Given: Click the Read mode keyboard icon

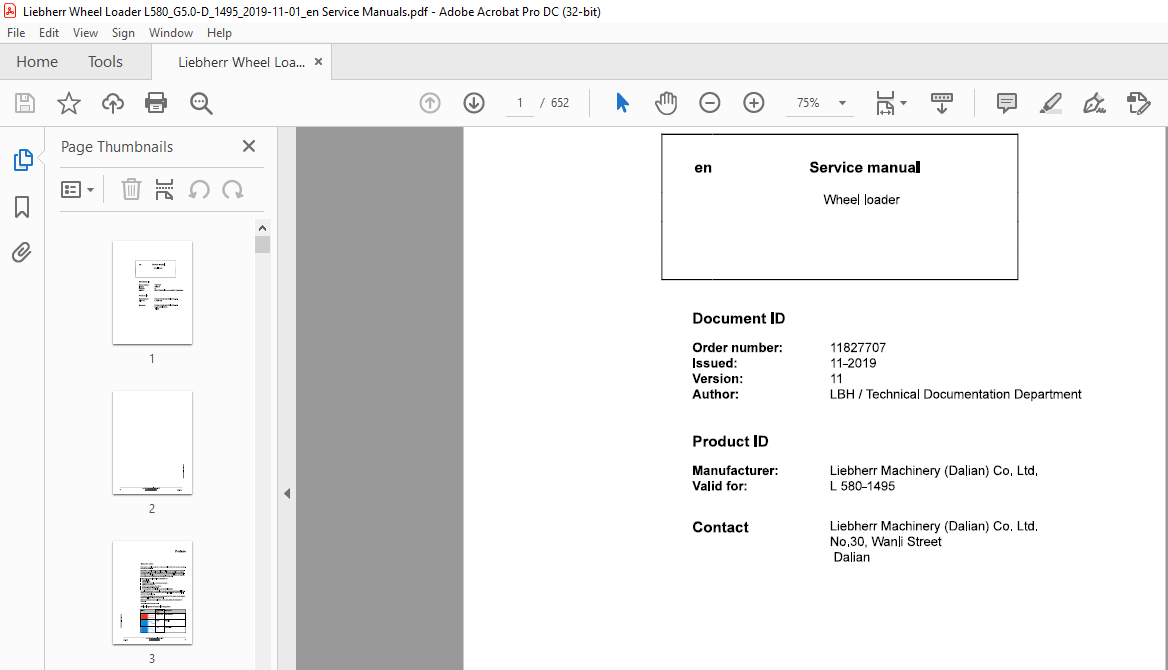Looking at the screenshot, I should 942,103.
